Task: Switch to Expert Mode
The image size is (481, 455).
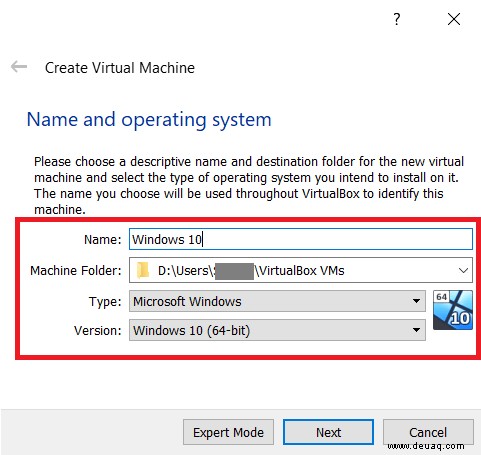Action: click(228, 432)
